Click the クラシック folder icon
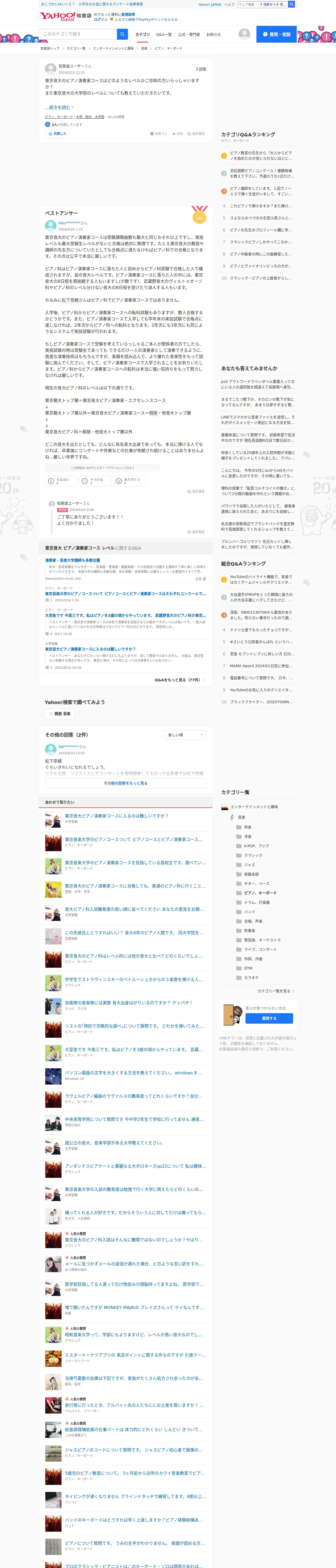336x1568 pixels. [x=238, y=855]
